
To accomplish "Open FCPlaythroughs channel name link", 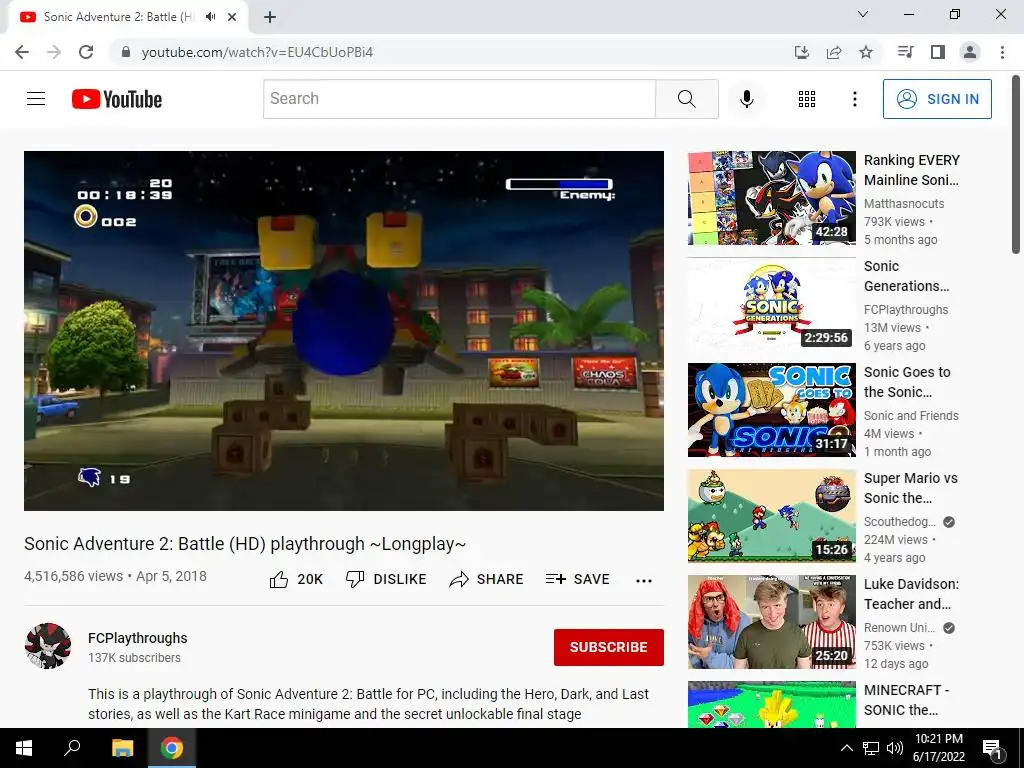I will [138, 638].
